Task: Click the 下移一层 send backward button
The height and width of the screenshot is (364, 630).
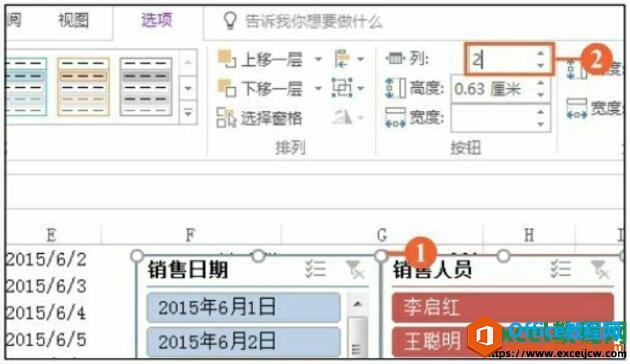Action: pos(260,88)
